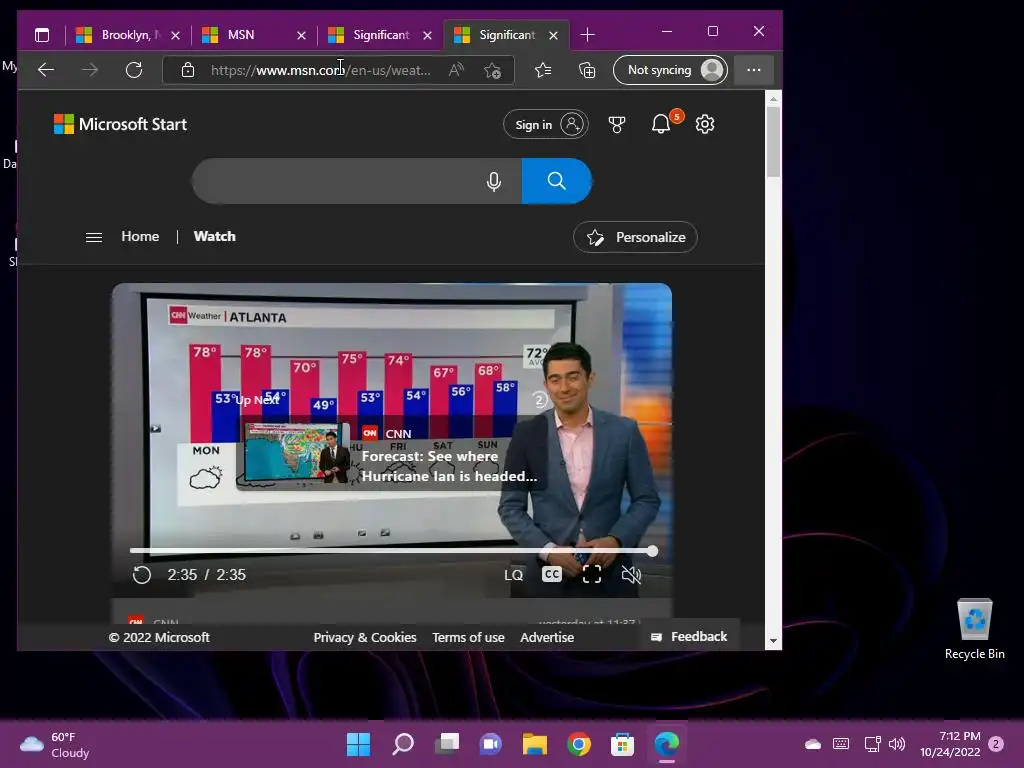Click the Feedback button
1024x768 pixels.
click(x=689, y=637)
